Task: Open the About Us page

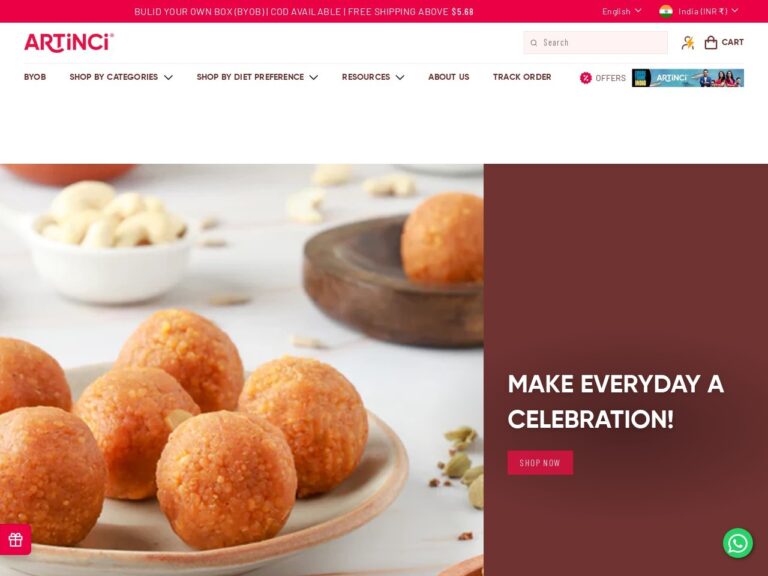Action: pos(449,77)
